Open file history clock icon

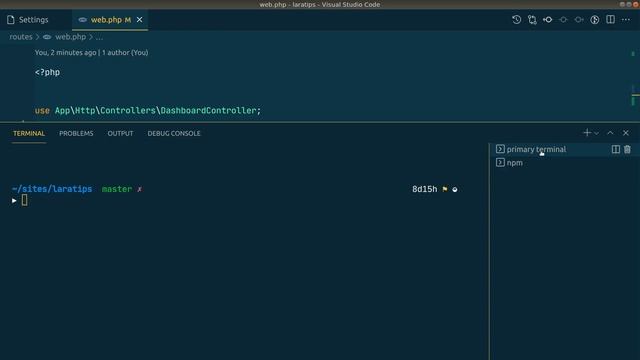tap(516, 20)
